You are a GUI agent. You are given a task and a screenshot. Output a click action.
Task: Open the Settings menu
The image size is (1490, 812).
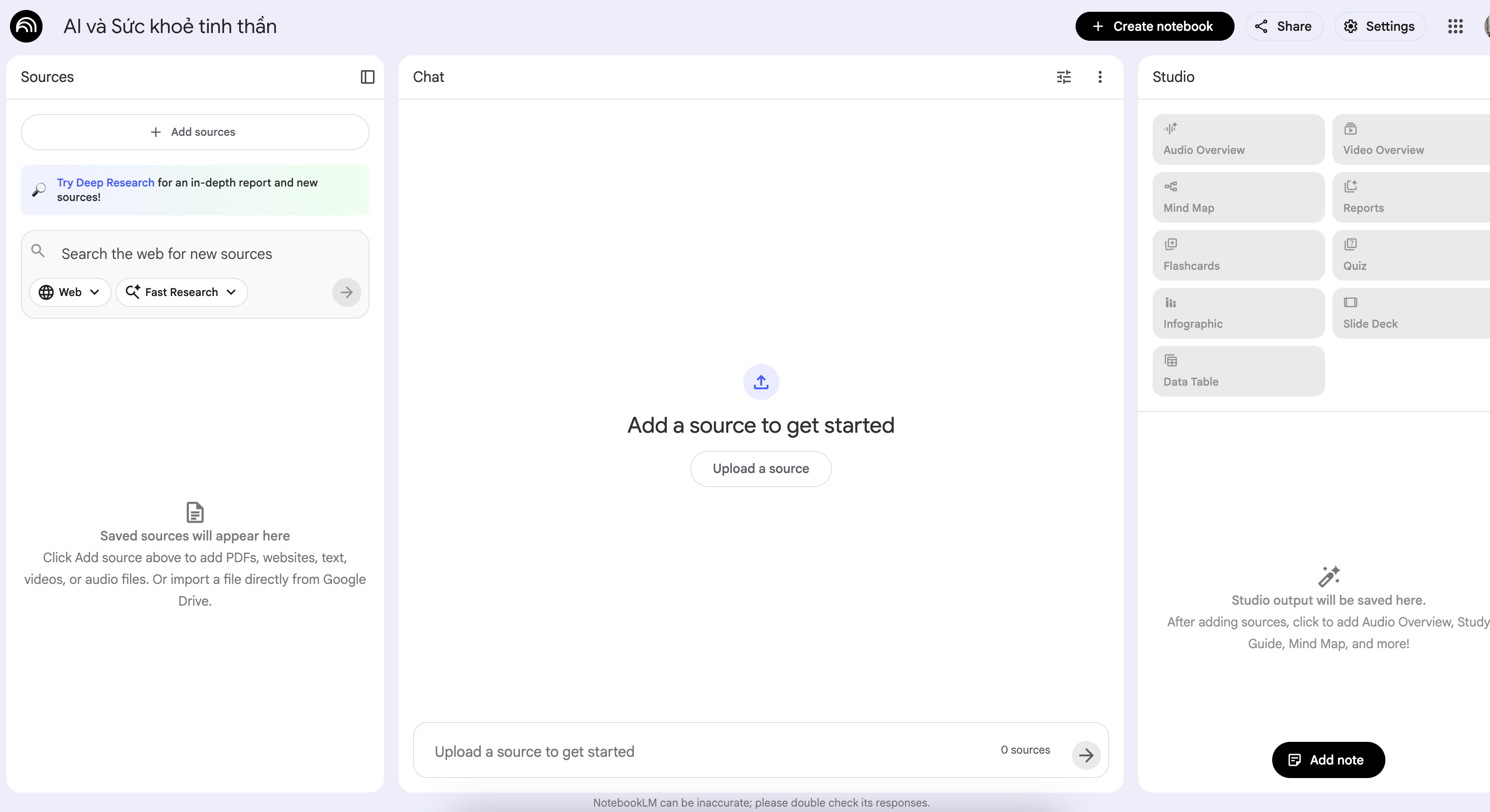click(x=1379, y=26)
